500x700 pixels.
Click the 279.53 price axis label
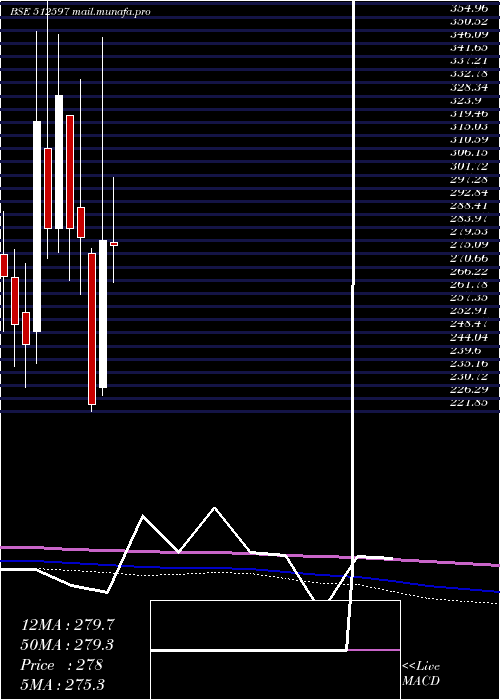pos(469,232)
